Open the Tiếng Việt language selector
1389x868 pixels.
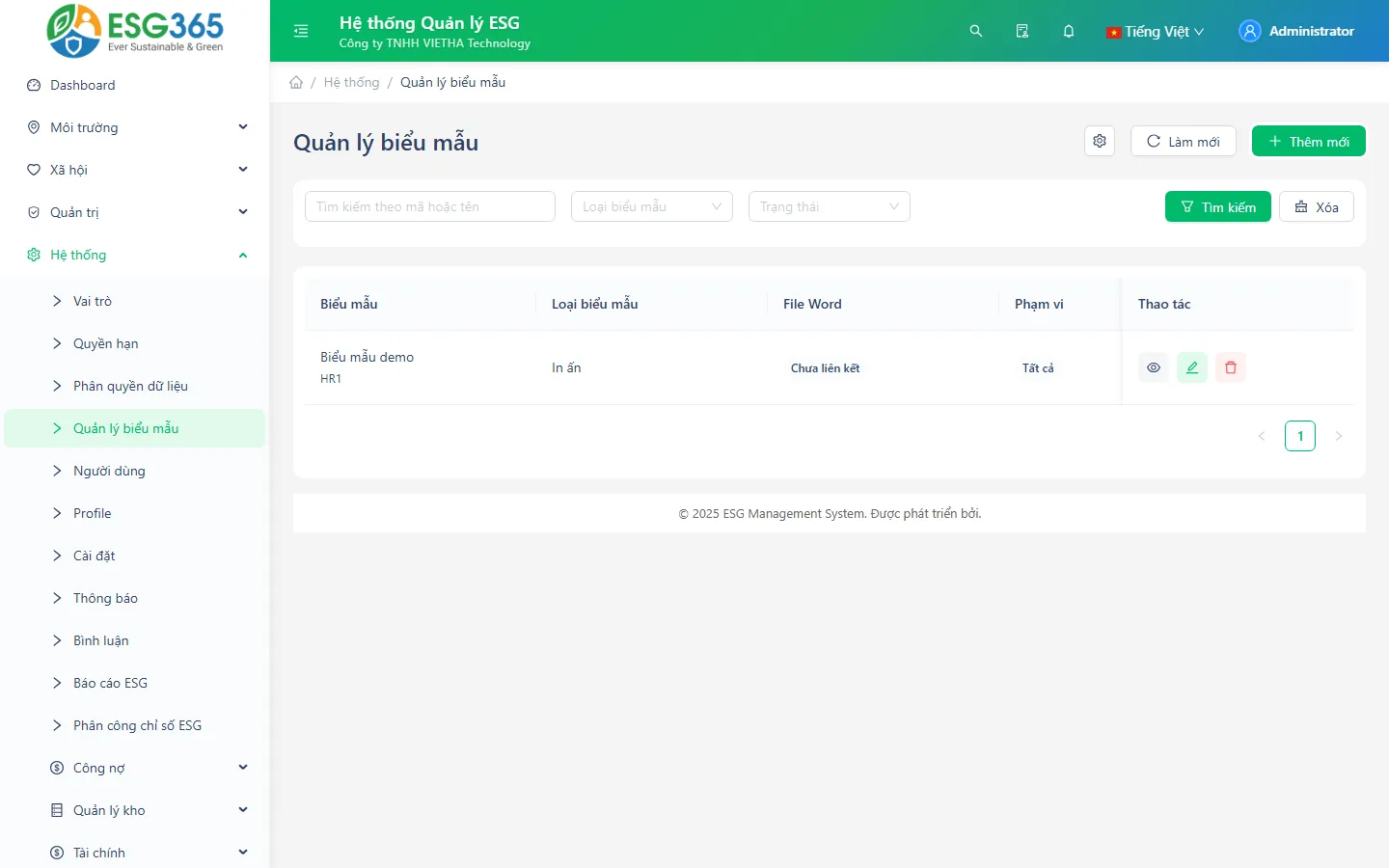(x=1156, y=31)
